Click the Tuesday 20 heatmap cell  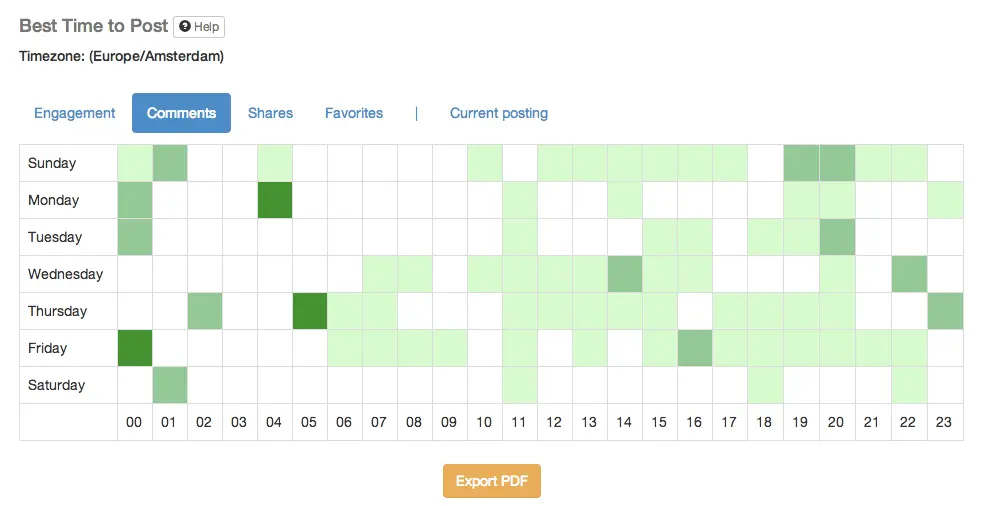[x=836, y=237]
